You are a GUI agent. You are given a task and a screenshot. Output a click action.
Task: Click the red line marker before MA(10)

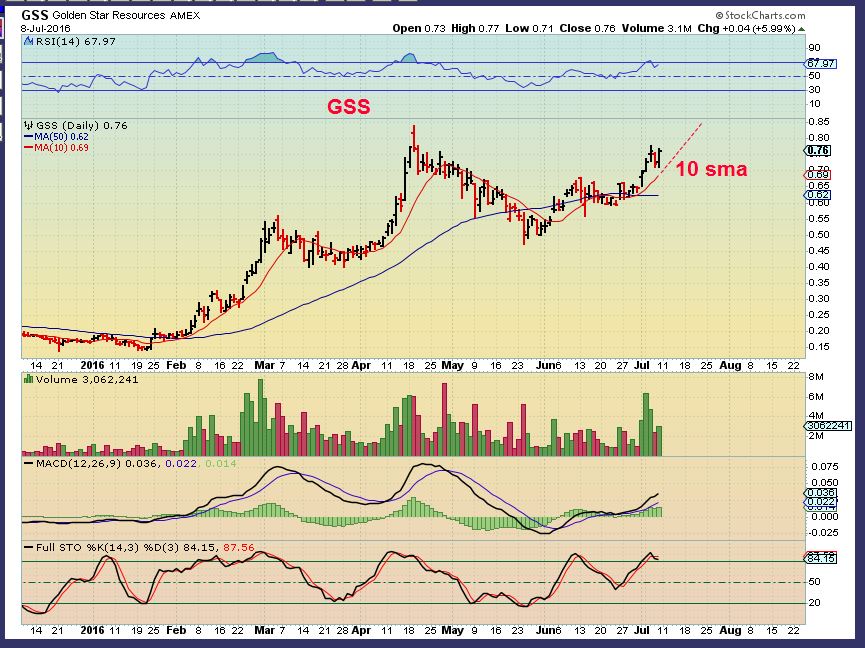29,148
